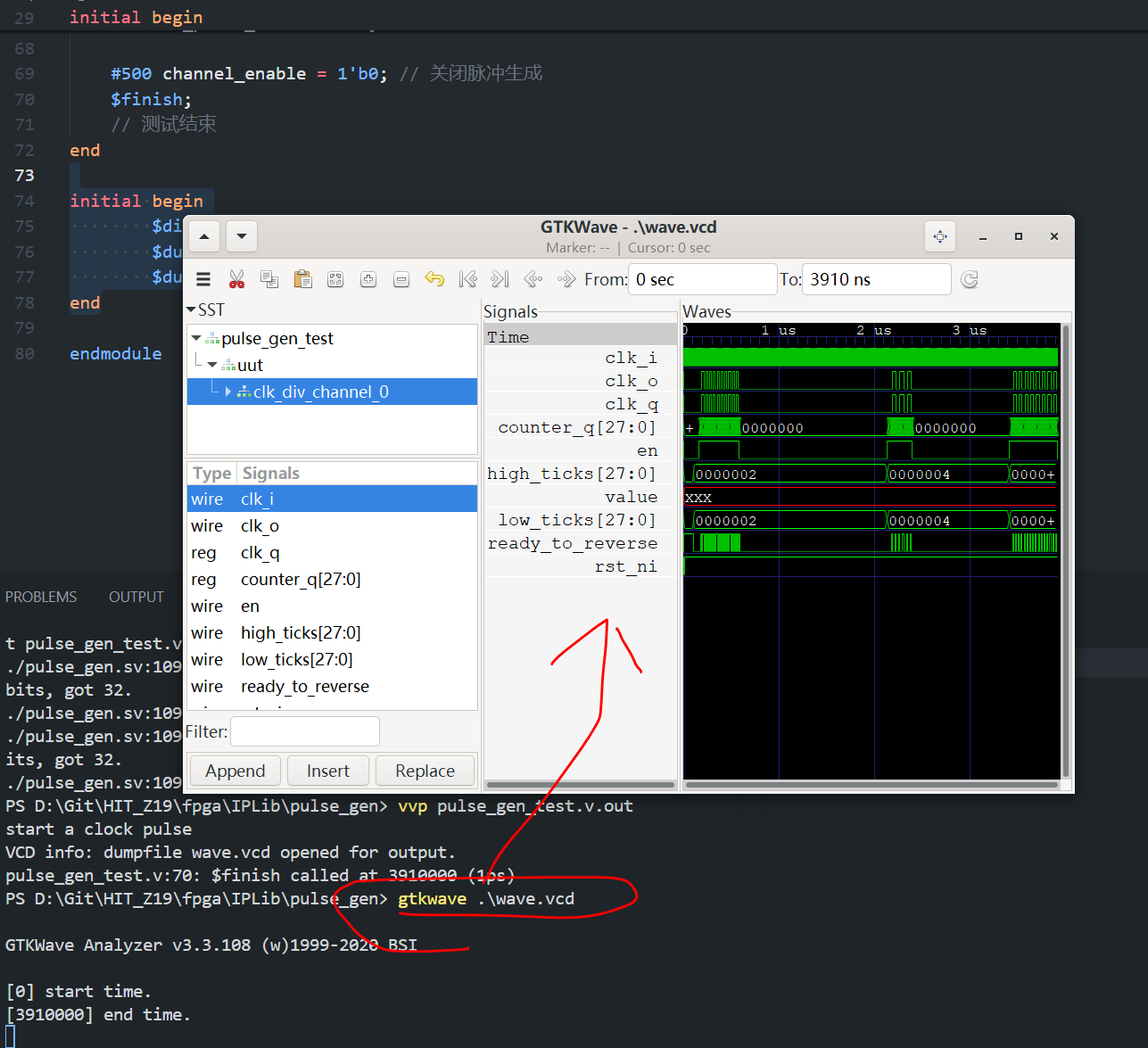This screenshot has height=1048, width=1148.
Task: Click the From time input field
Action: [x=702, y=279]
